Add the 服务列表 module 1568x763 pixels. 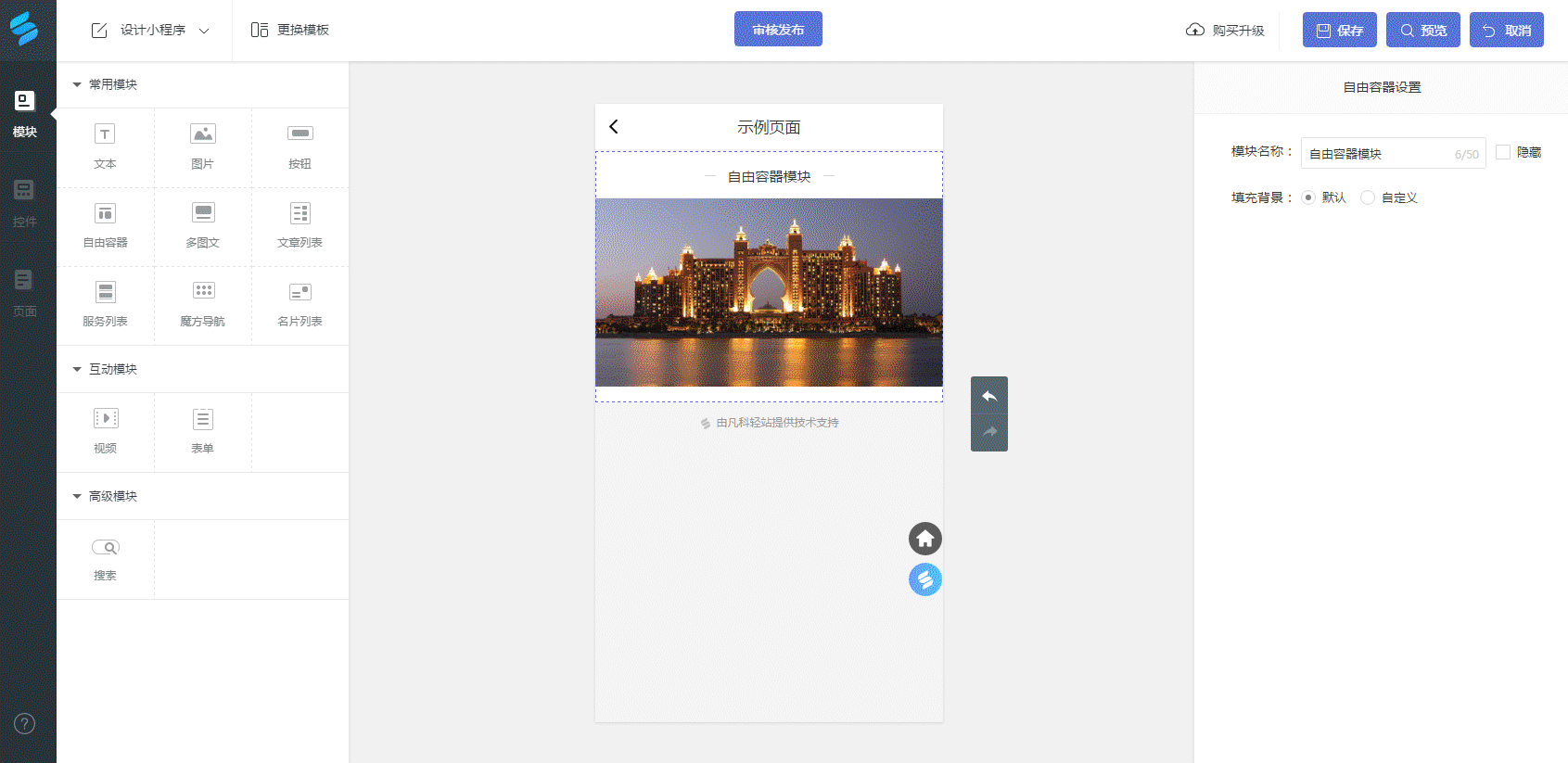(105, 305)
